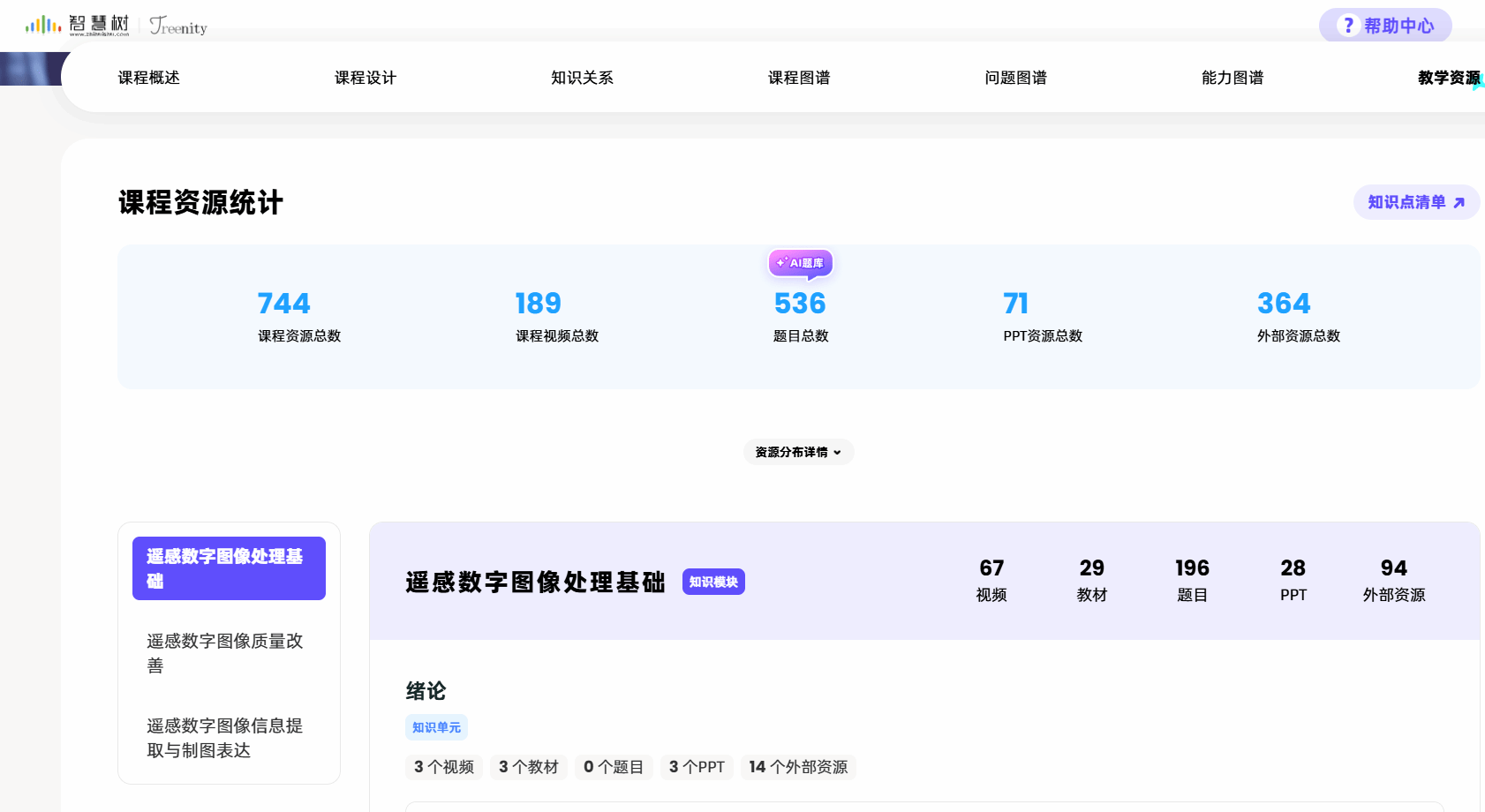The image size is (1485, 812).
Task: Open the 知识关系 tab
Action: 582,78
